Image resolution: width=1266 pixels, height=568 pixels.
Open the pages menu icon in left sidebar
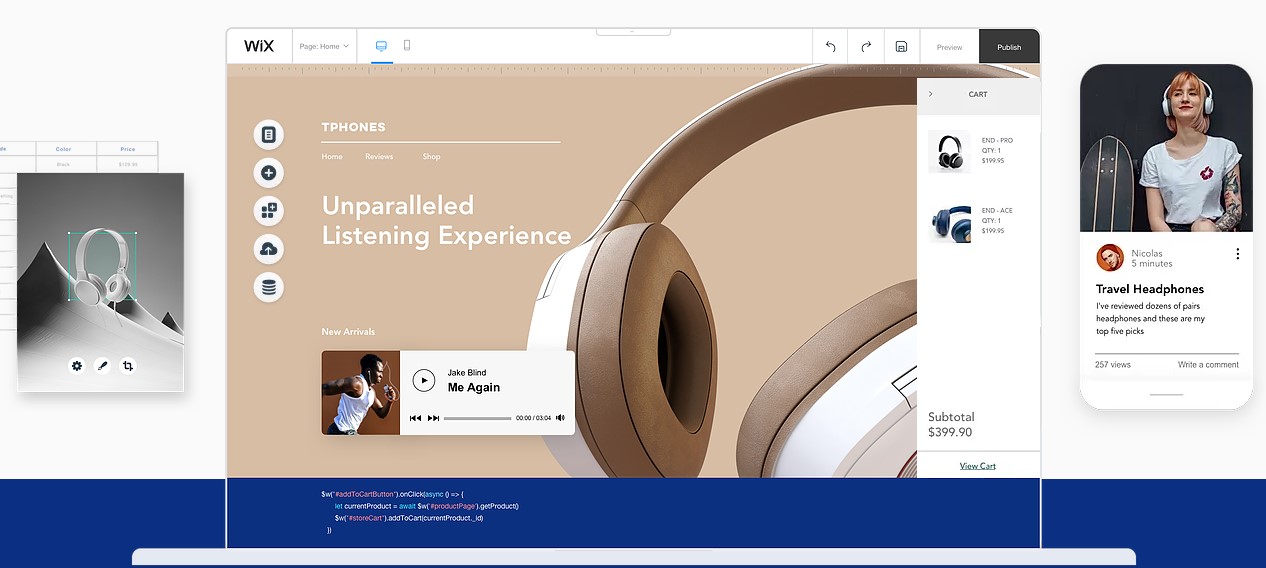coord(268,134)
